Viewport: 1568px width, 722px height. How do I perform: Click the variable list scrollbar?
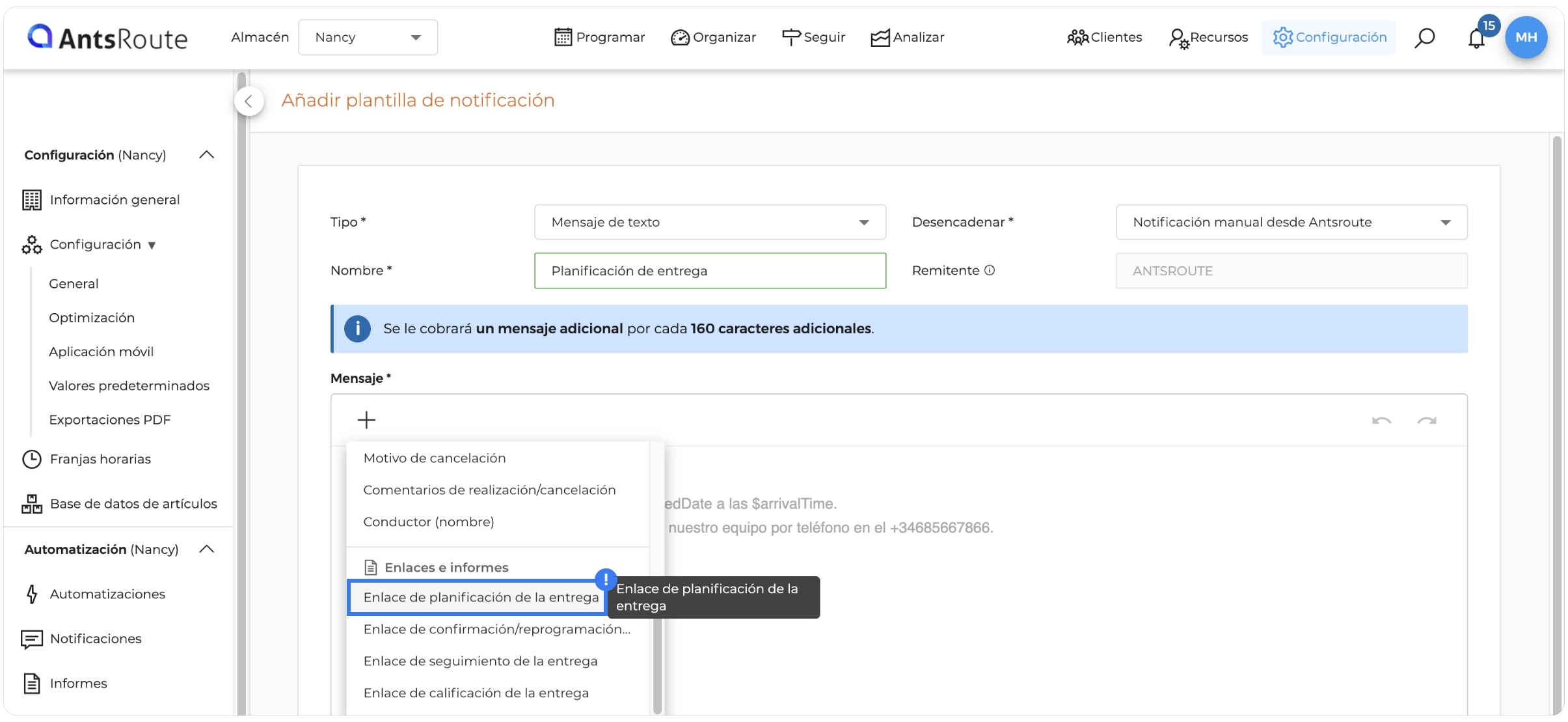point(657,664)
